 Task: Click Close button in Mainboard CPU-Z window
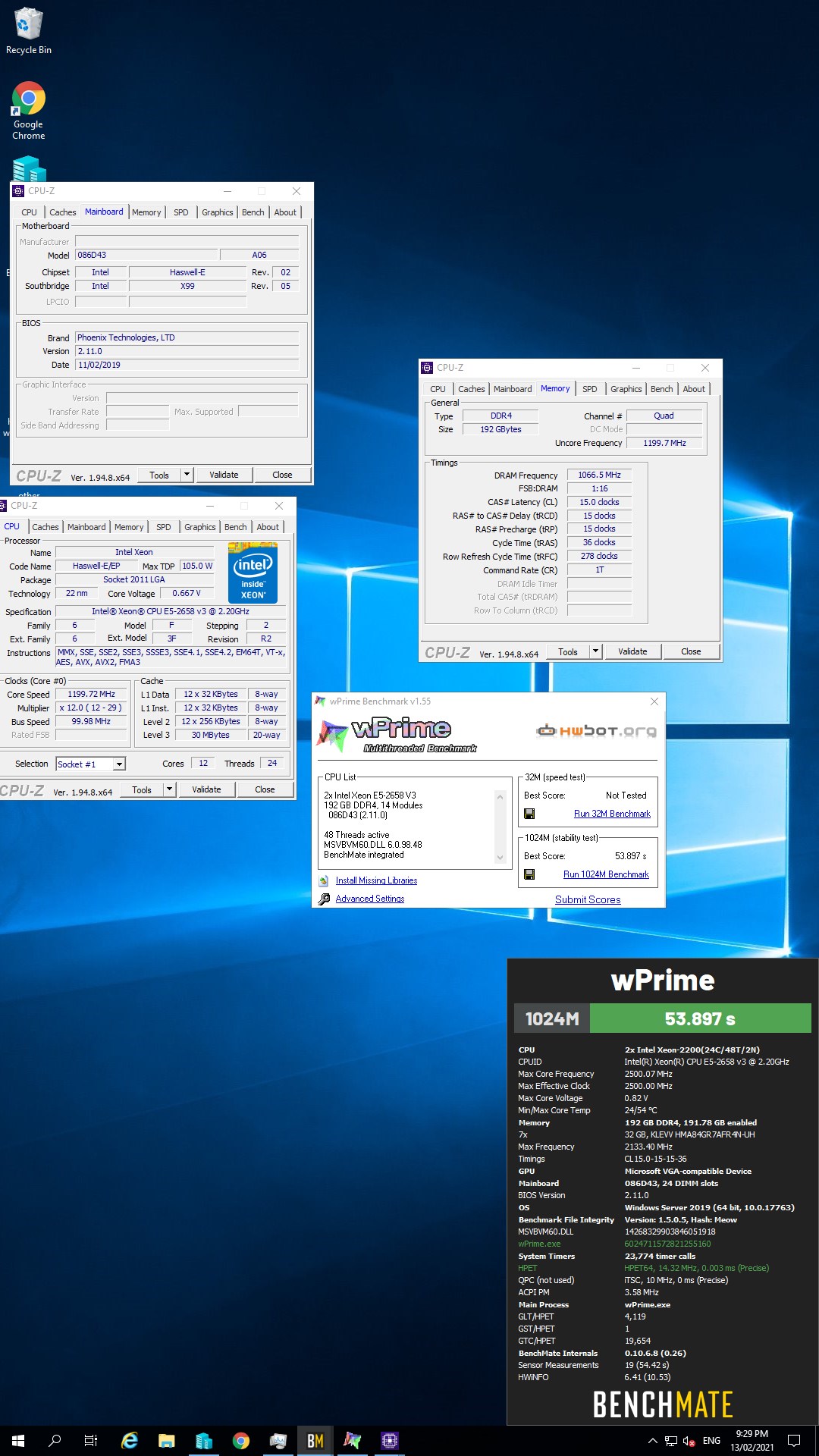(x=282, y=475)
